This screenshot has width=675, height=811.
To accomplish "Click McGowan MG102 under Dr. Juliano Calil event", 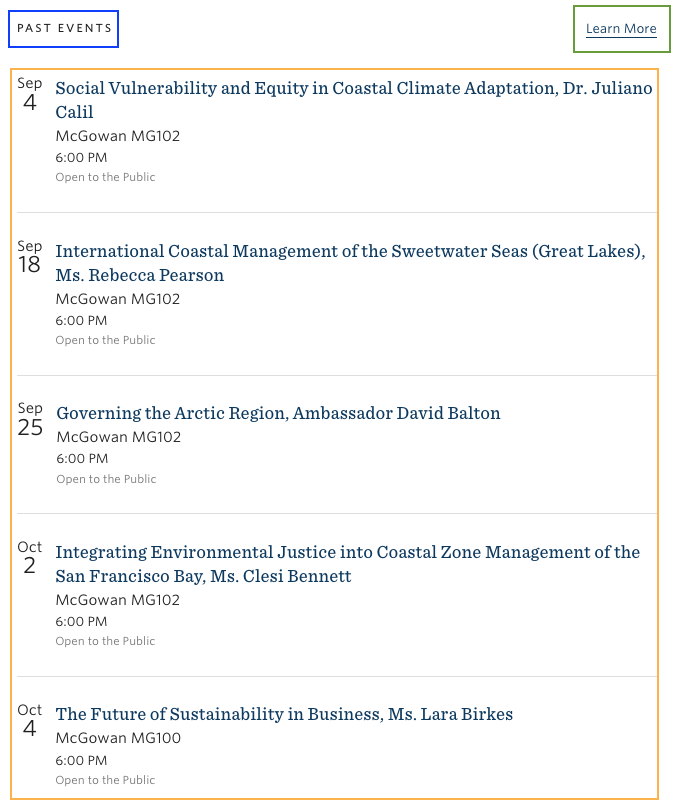I will [118, 136].
